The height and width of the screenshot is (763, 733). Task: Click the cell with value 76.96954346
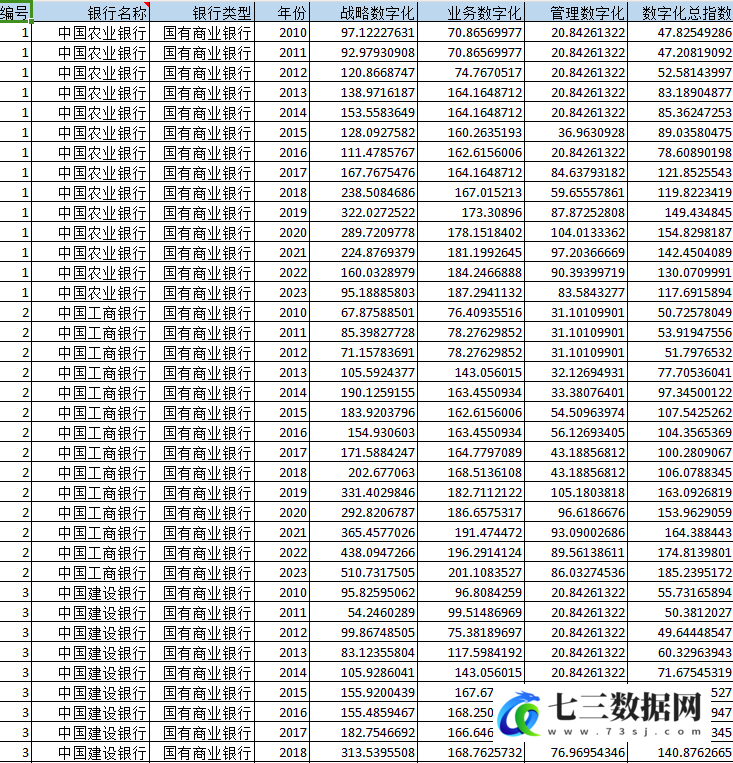(576, 752)
